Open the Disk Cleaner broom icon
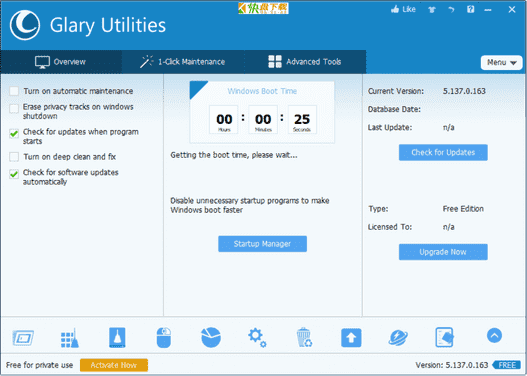Screen dimensions: 527x376 (x=117, y=337)
